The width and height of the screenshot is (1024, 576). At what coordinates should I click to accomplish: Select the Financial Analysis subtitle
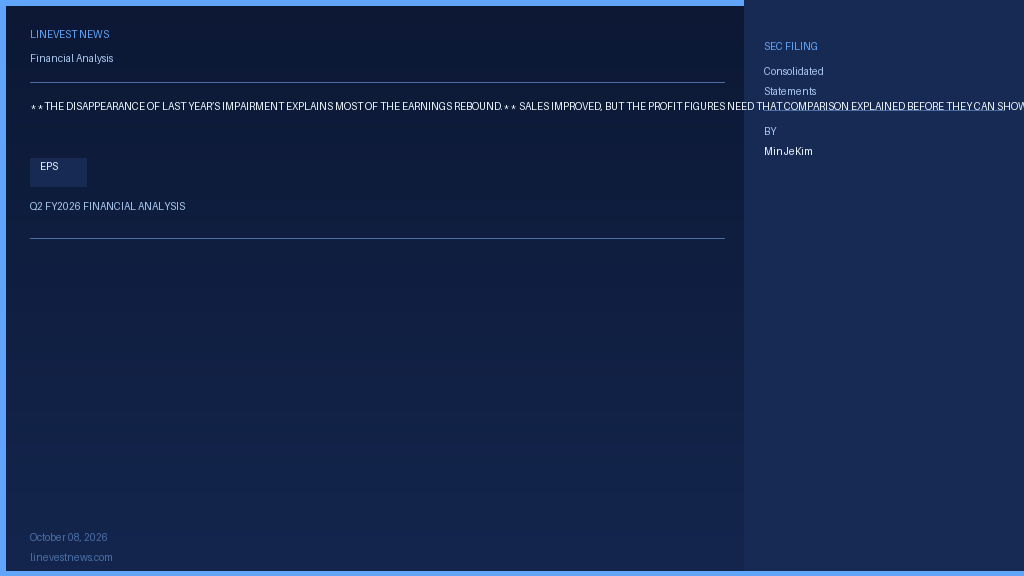click(71, 59)
